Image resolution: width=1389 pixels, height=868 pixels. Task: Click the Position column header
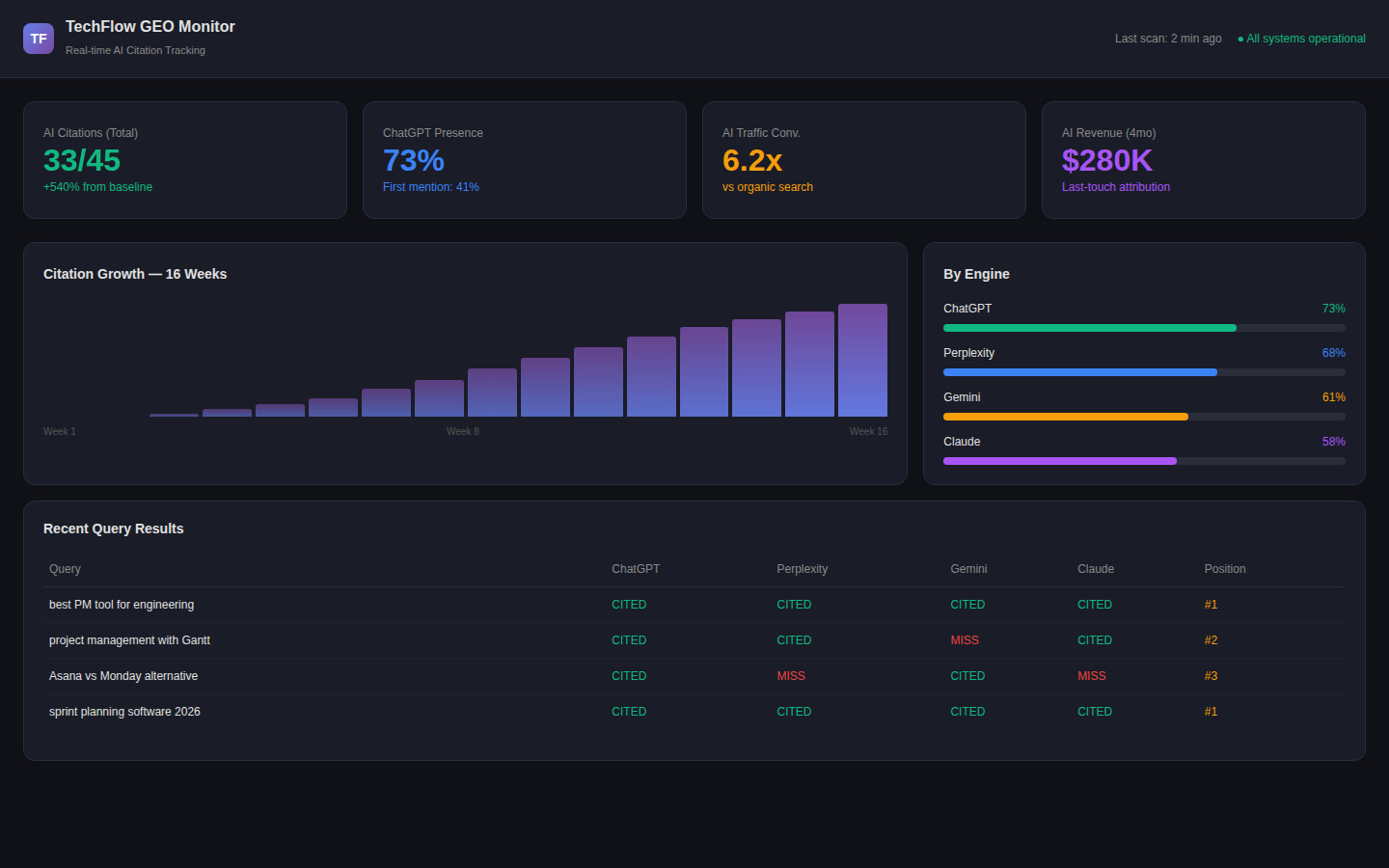[x=1225, y=569]
